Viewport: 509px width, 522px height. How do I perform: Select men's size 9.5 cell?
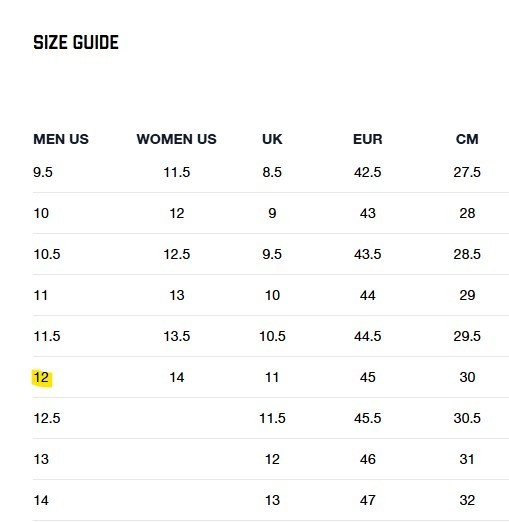coord(43,172)
